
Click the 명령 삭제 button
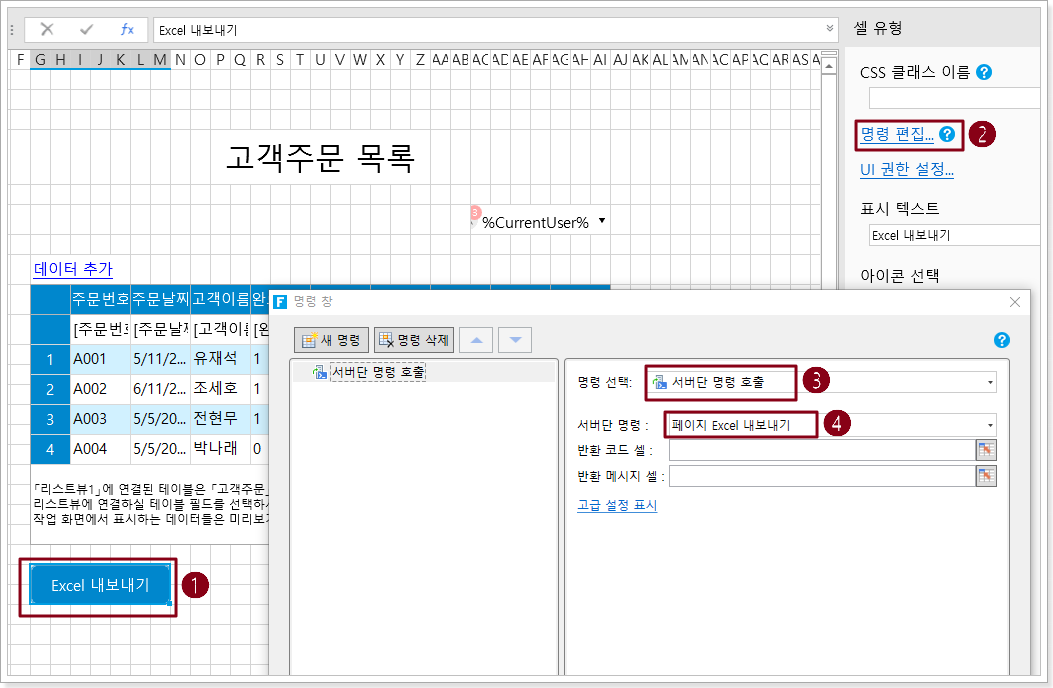coord(414,340)
